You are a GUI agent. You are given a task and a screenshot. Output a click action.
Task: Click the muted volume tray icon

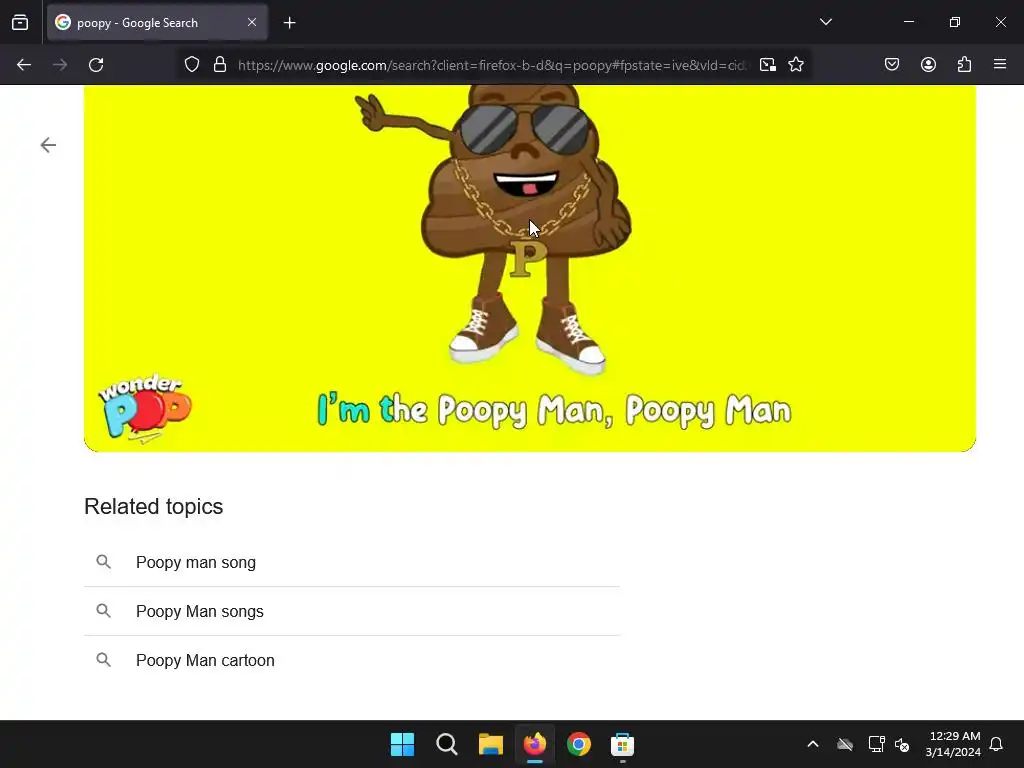[902, 744]
